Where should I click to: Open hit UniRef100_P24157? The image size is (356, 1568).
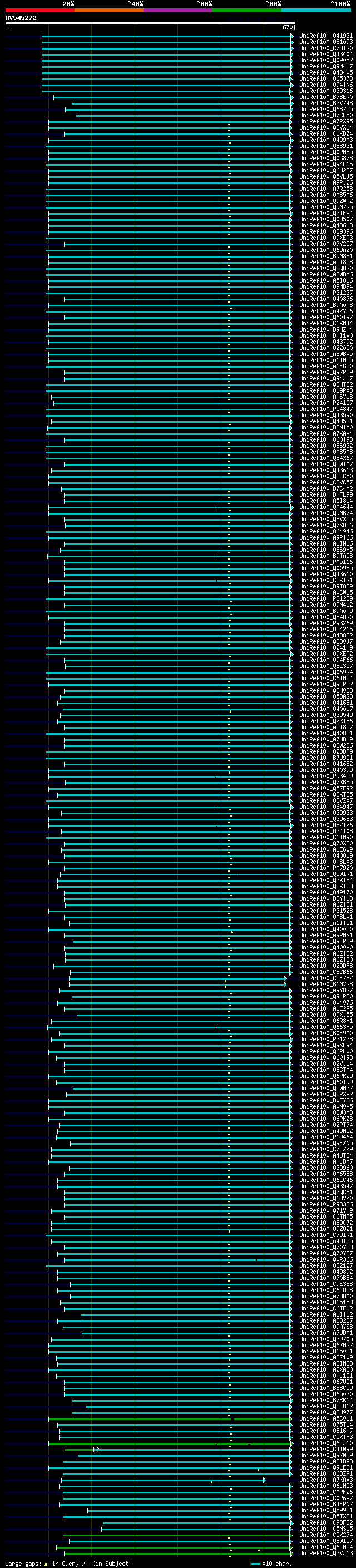coord(325,403)
